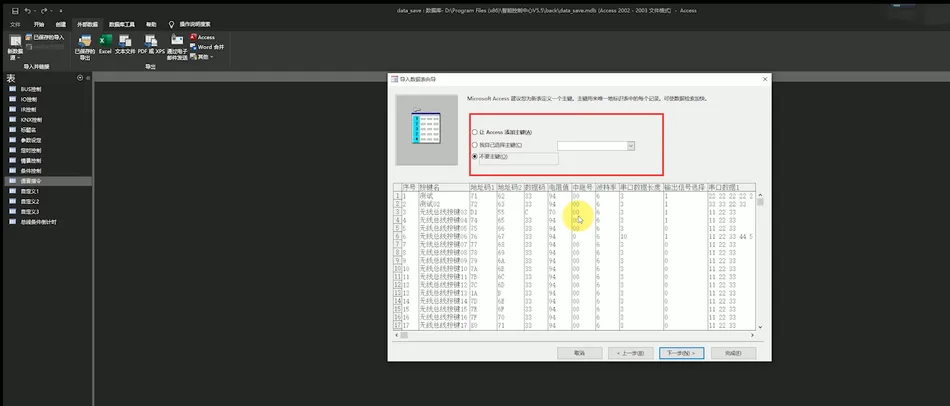Open the 其他 export dropdown in ribbon

(202, 57)
